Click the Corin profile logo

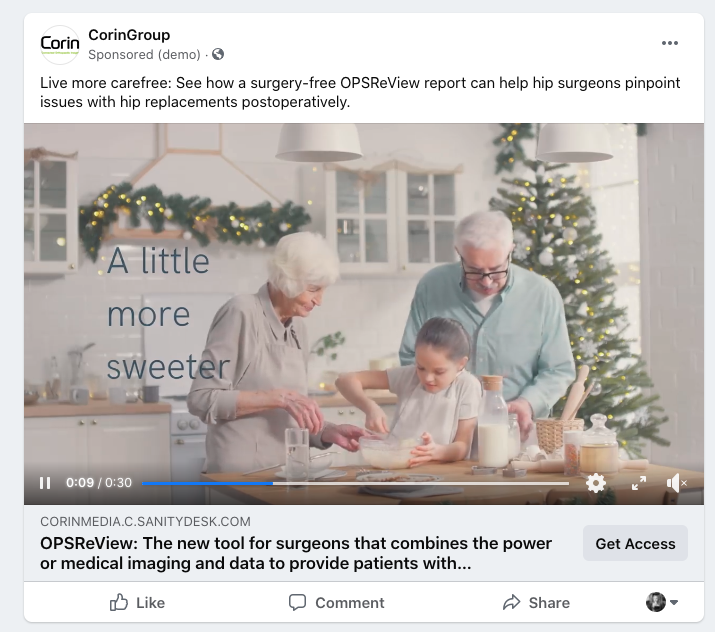tap(60, 44)
